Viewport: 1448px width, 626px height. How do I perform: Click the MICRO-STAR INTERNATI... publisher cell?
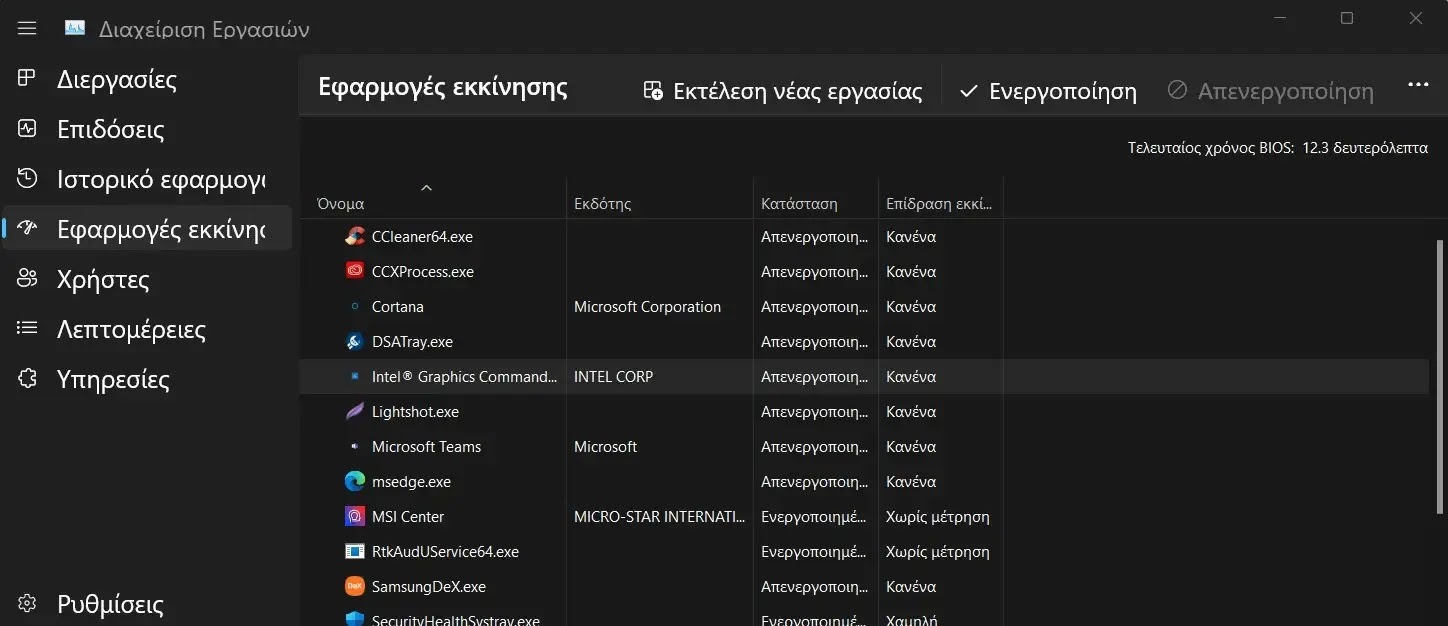pyautogui.click(x=660, y=517)
